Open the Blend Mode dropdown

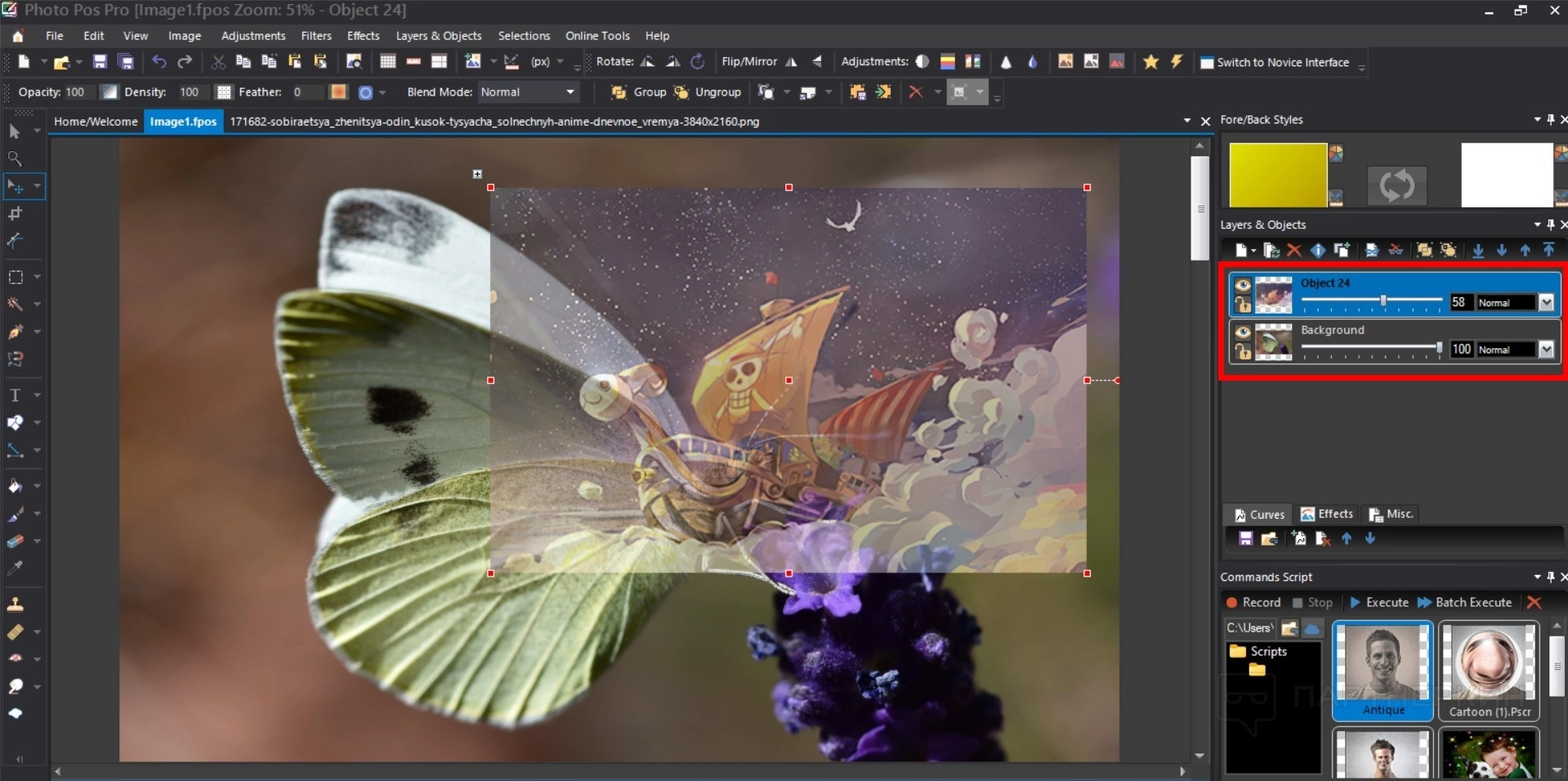click(570, 92)
